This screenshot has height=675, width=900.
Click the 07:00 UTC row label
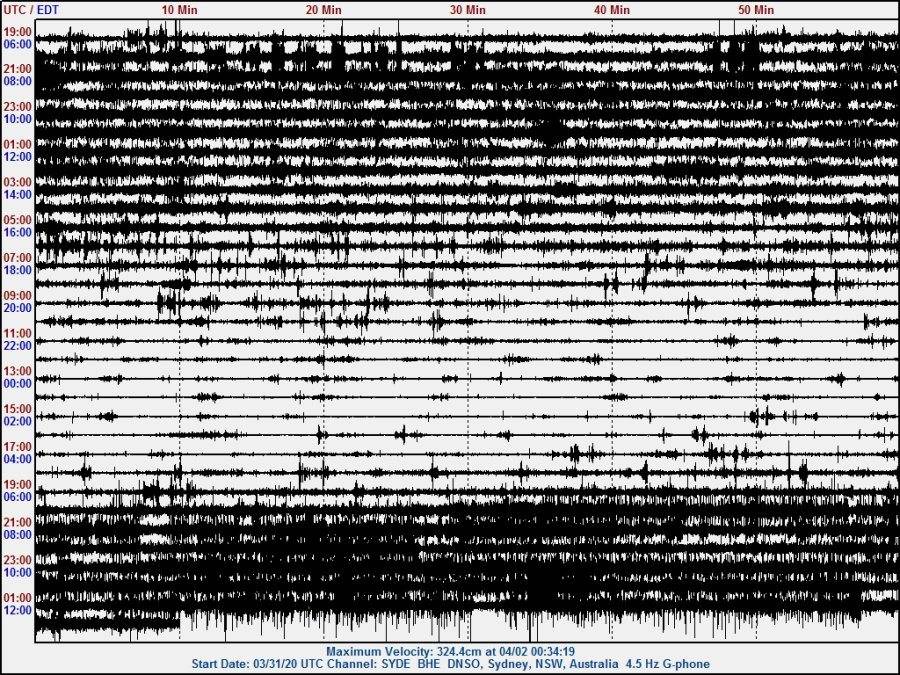tap(17, 258)
